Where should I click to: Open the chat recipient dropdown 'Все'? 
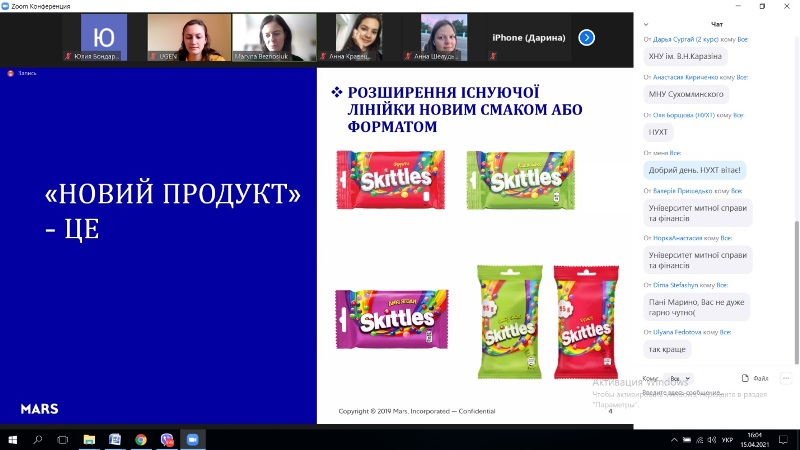[x=679, y=379]
